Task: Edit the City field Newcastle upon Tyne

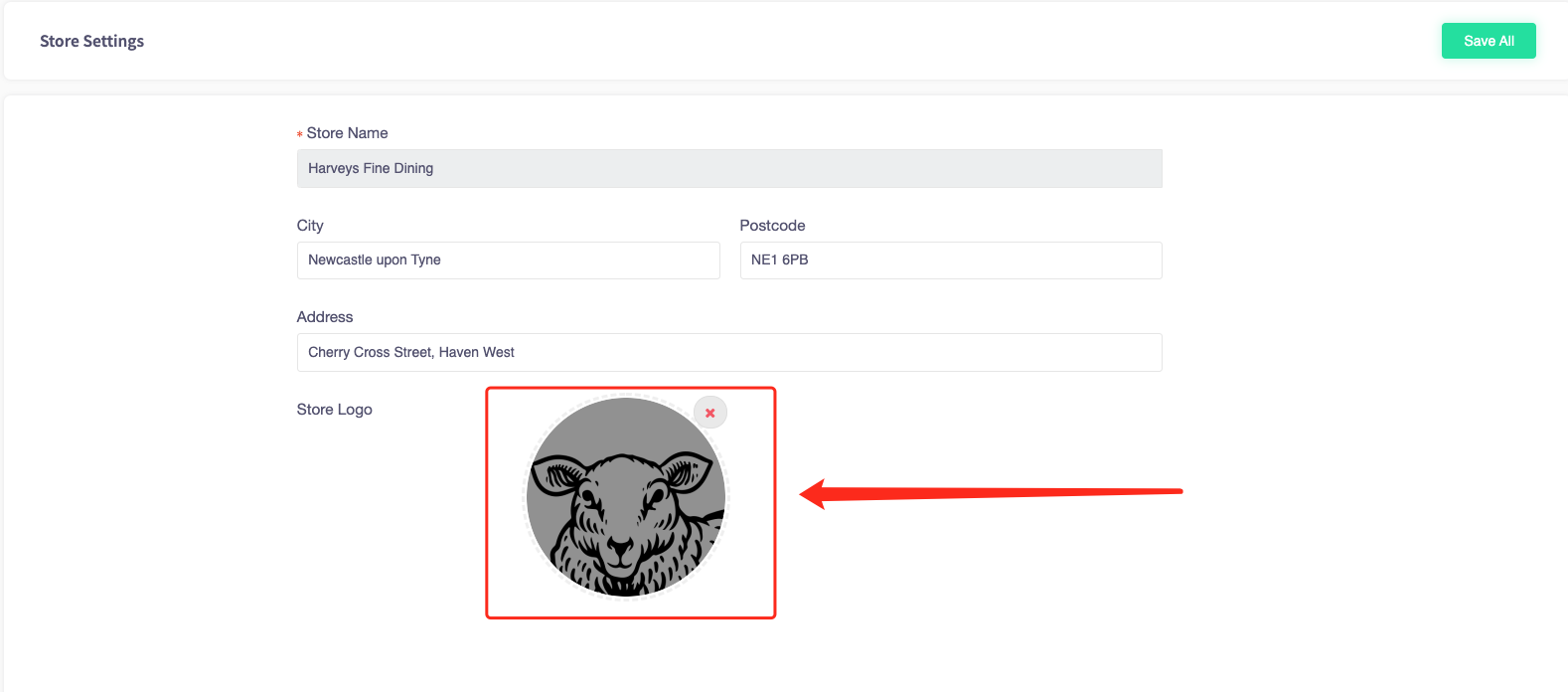Action: point(508,260)
